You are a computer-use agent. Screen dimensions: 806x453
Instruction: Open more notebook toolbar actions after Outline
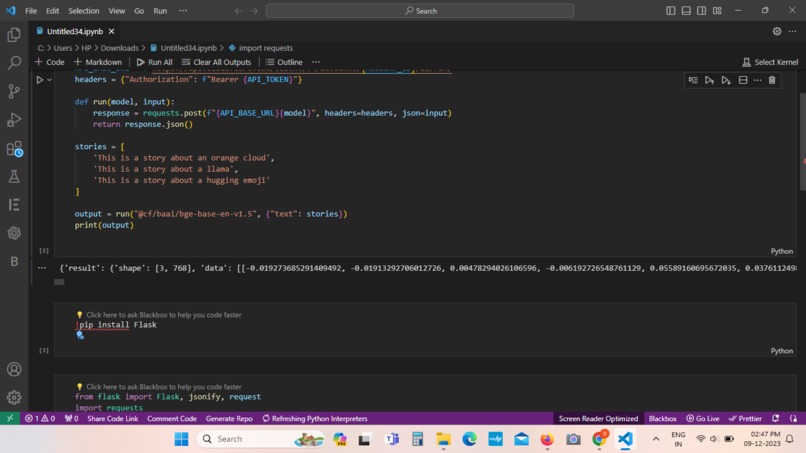point(316,62)
